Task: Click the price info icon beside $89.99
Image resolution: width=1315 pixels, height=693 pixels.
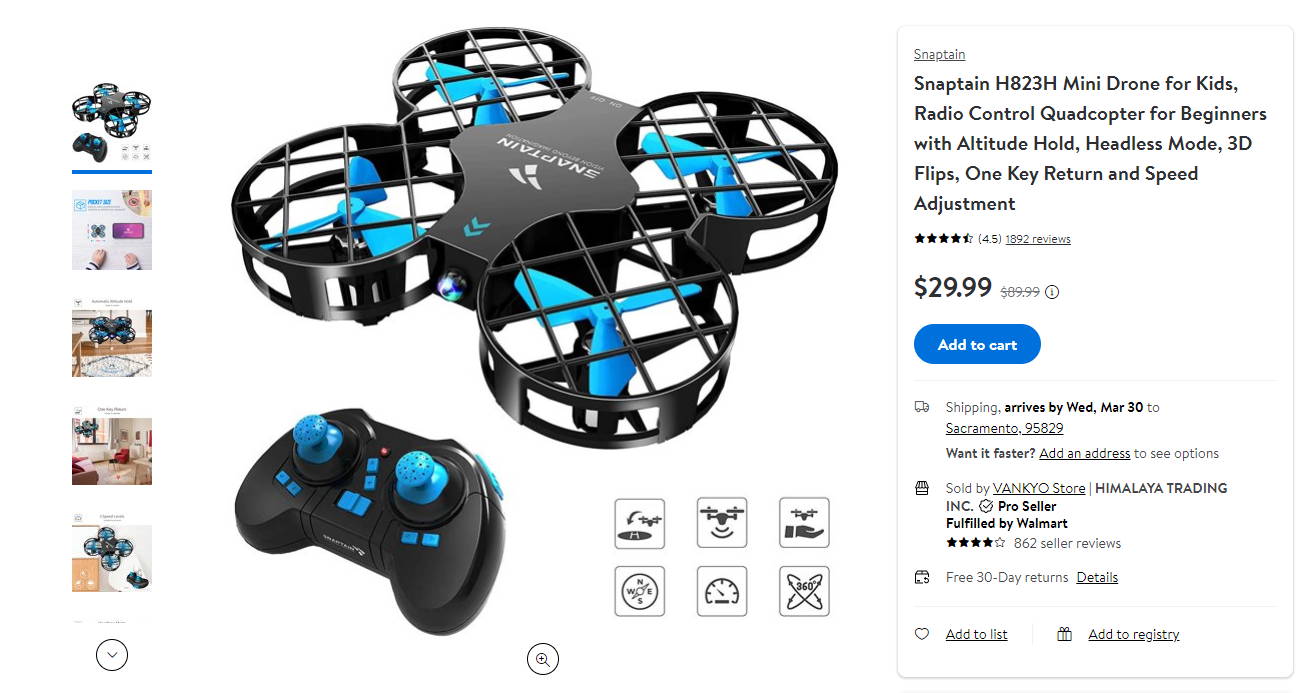Action: (x=1052, y=292)
